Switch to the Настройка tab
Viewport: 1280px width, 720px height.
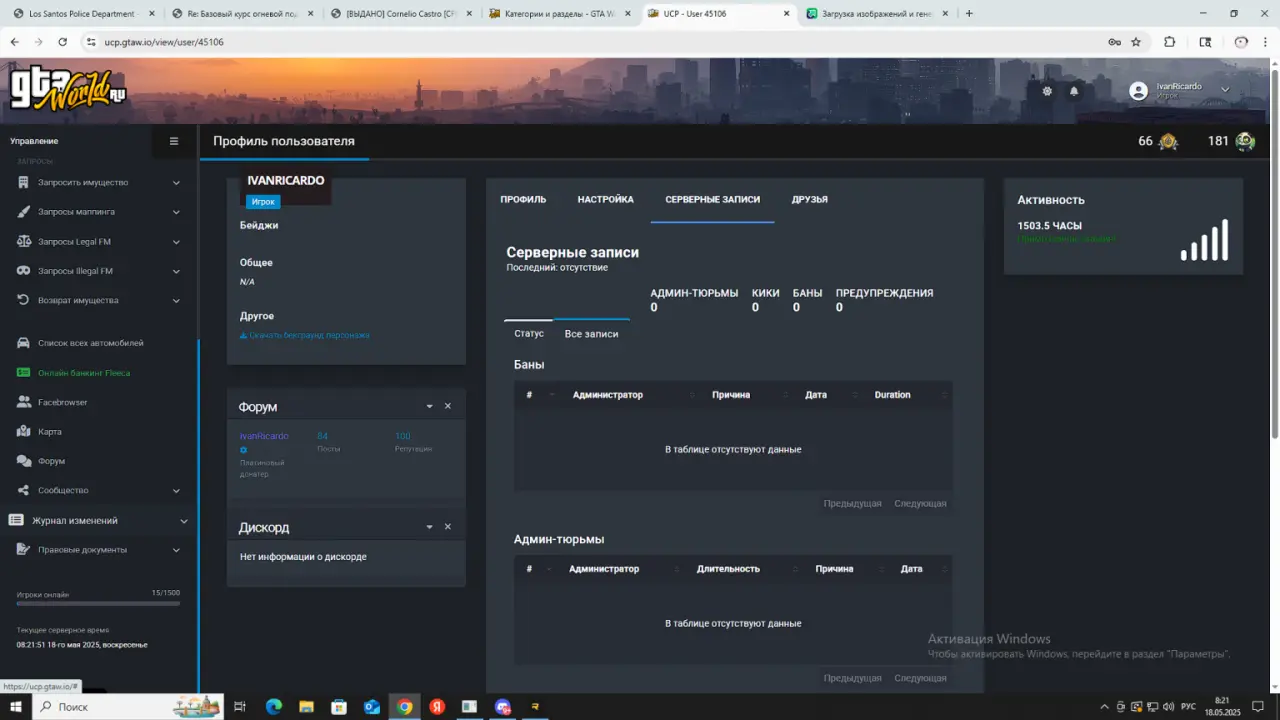605,200
